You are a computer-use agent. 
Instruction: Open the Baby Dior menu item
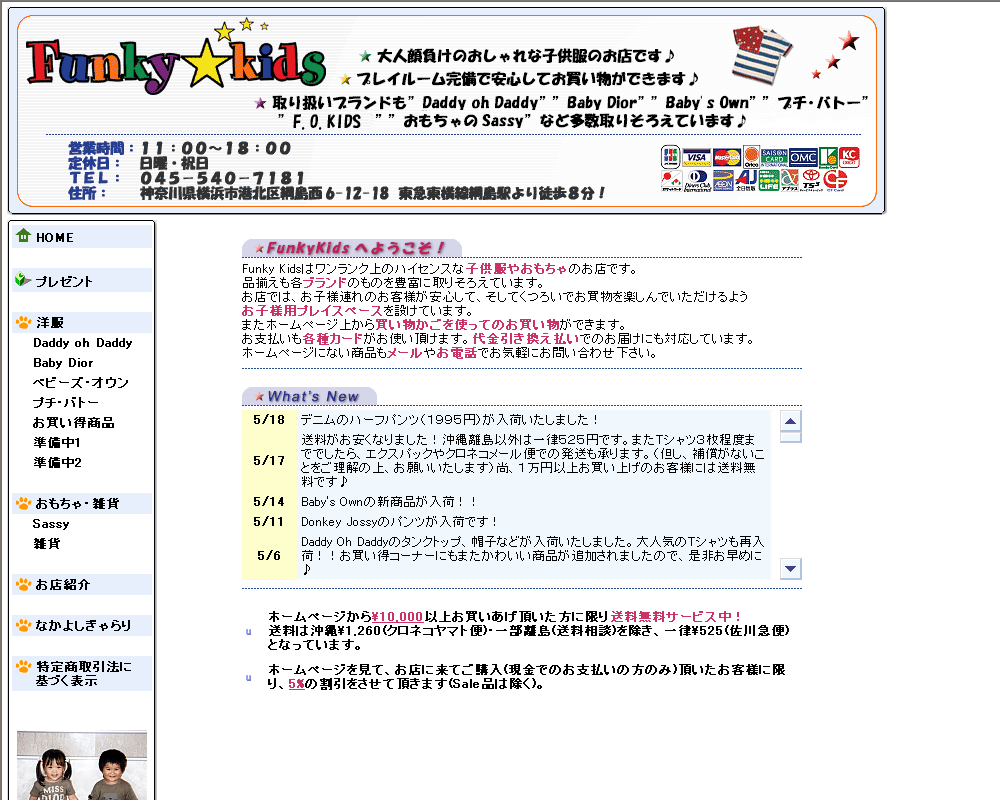63,362
